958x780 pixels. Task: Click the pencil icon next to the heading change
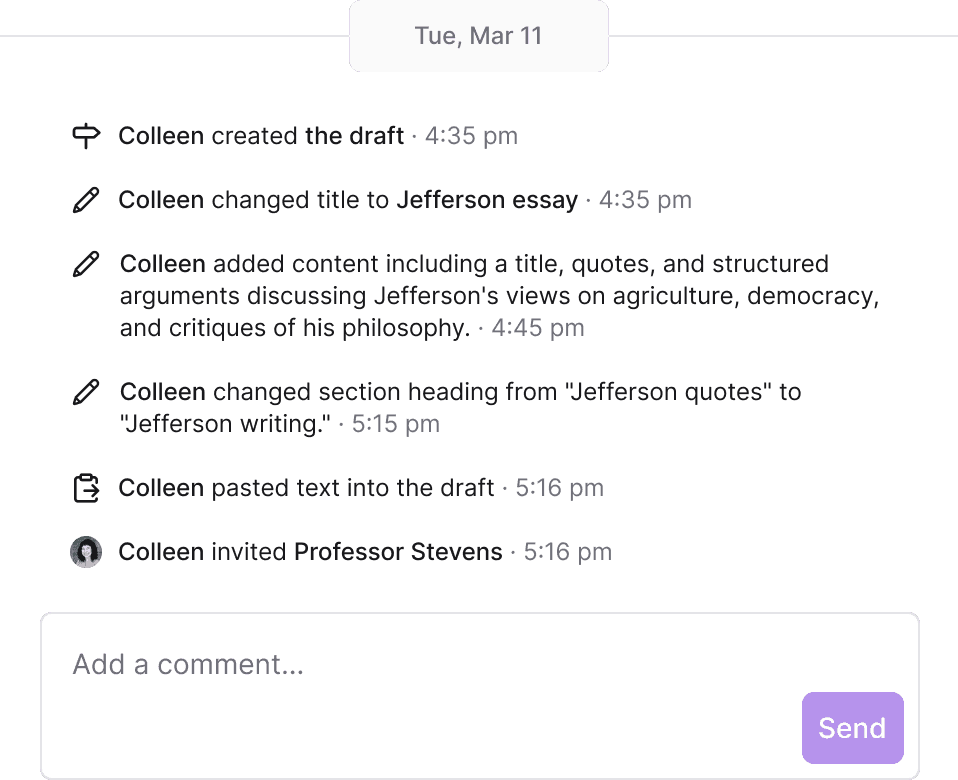(87, 392)
